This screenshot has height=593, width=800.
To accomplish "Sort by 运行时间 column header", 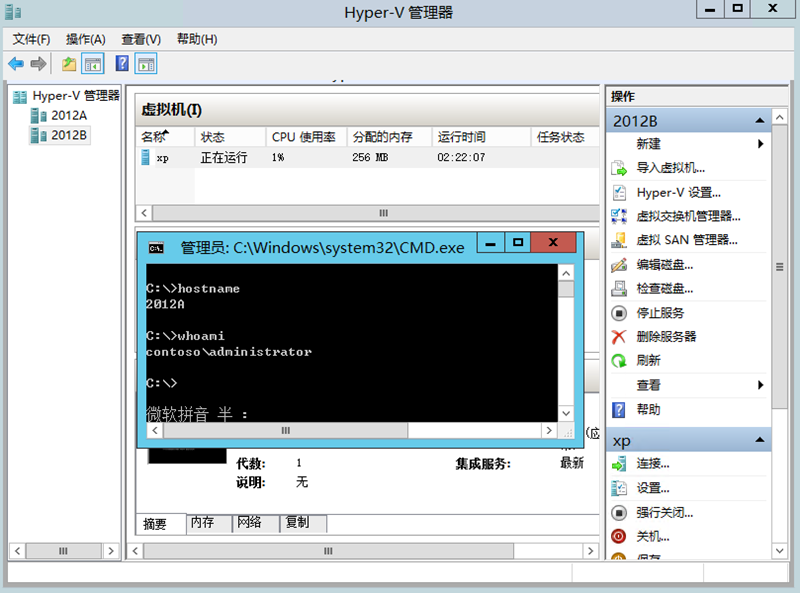I will coord(481,137).
